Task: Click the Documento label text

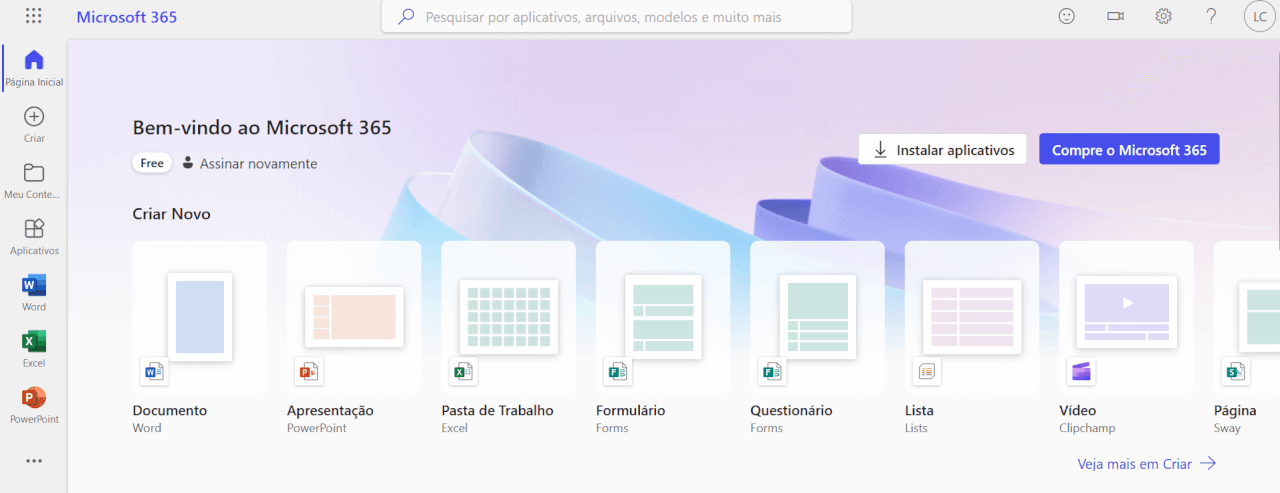Action: [x=170, y=410]
